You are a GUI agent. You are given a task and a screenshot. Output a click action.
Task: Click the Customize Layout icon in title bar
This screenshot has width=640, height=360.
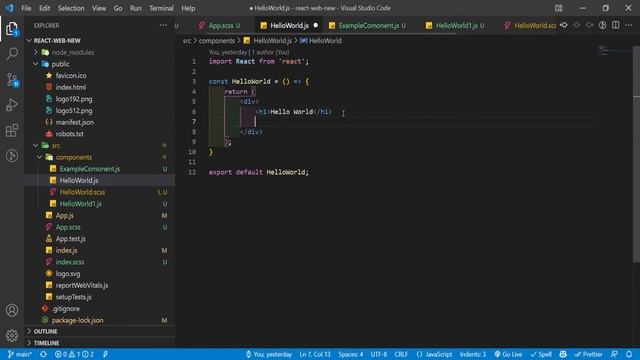(x=558, y=8)
